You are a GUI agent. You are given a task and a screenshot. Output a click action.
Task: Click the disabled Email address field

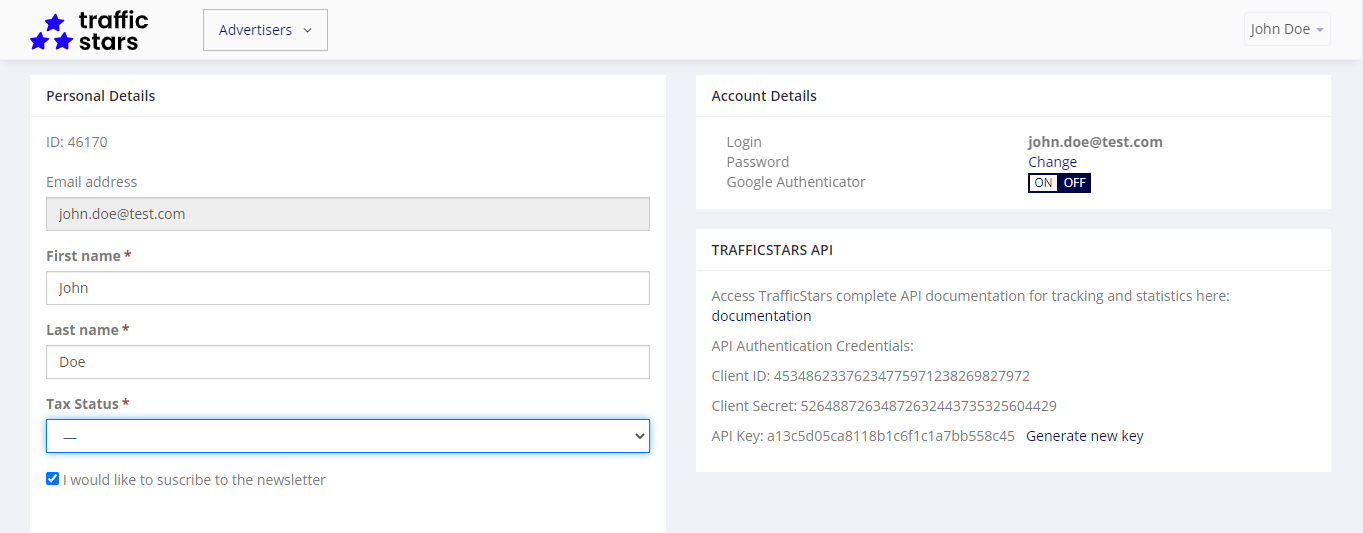(347, 214)
